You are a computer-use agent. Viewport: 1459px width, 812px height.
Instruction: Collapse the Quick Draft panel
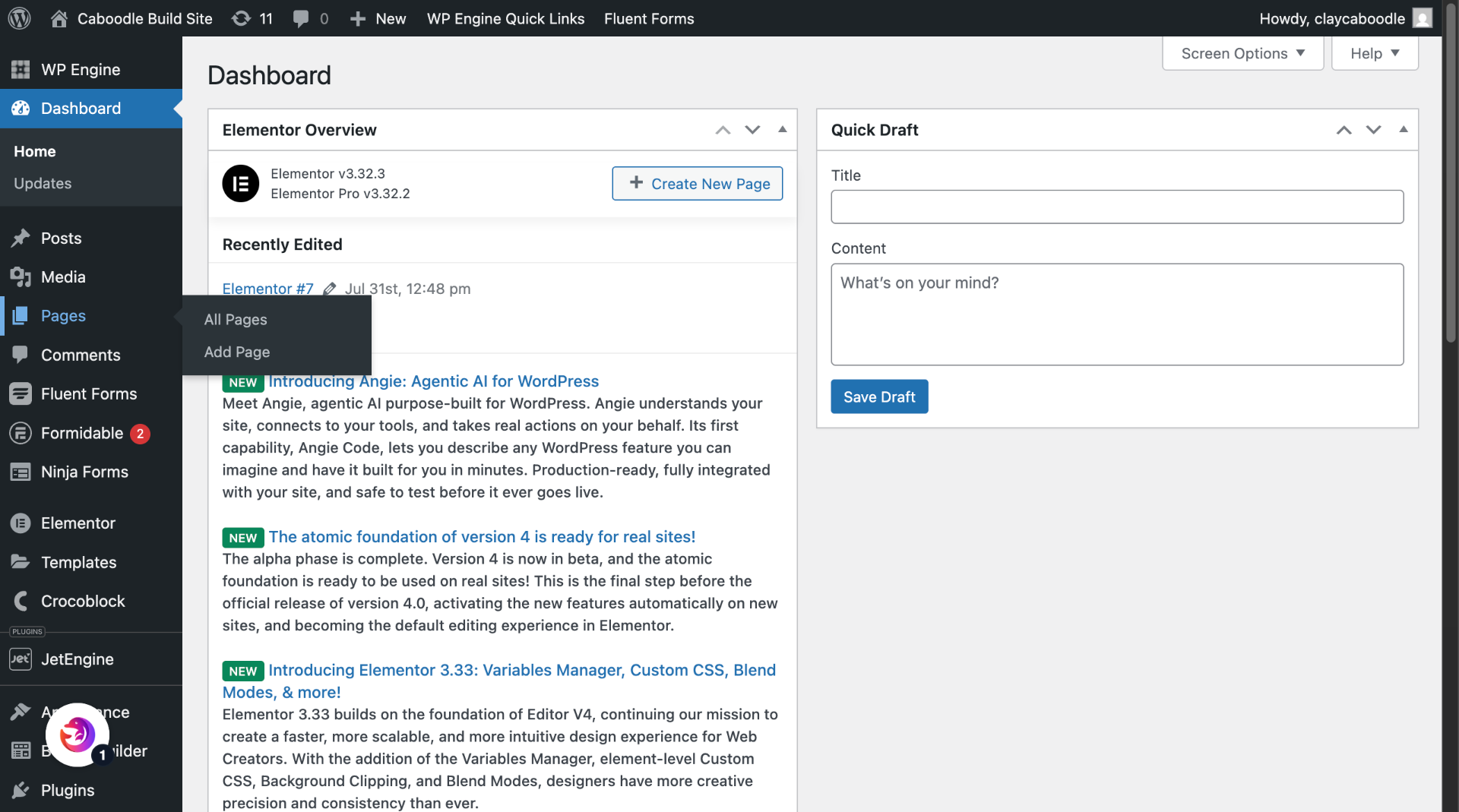[x=1404, y=130]
